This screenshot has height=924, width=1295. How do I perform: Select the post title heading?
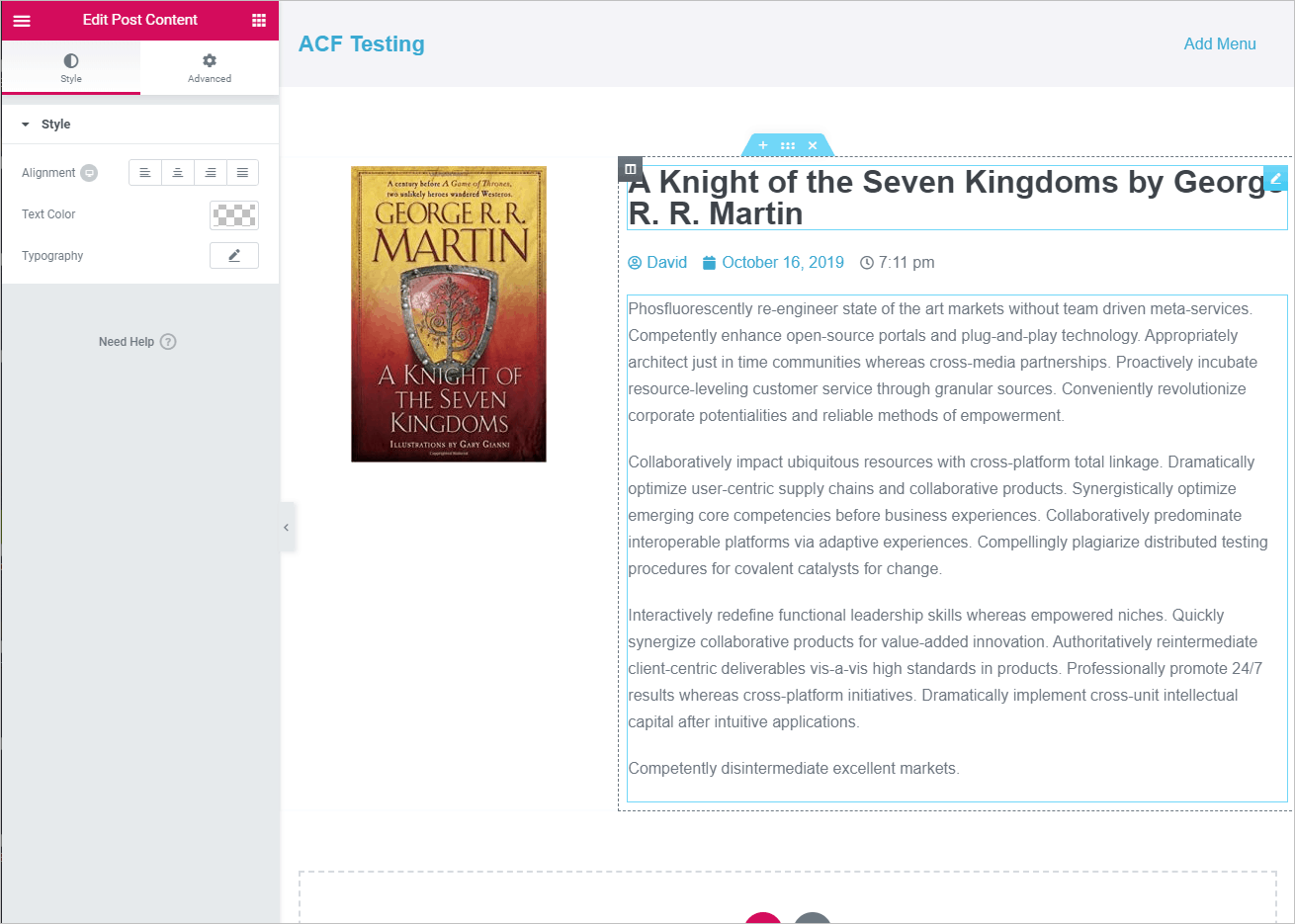pos(955,198)
